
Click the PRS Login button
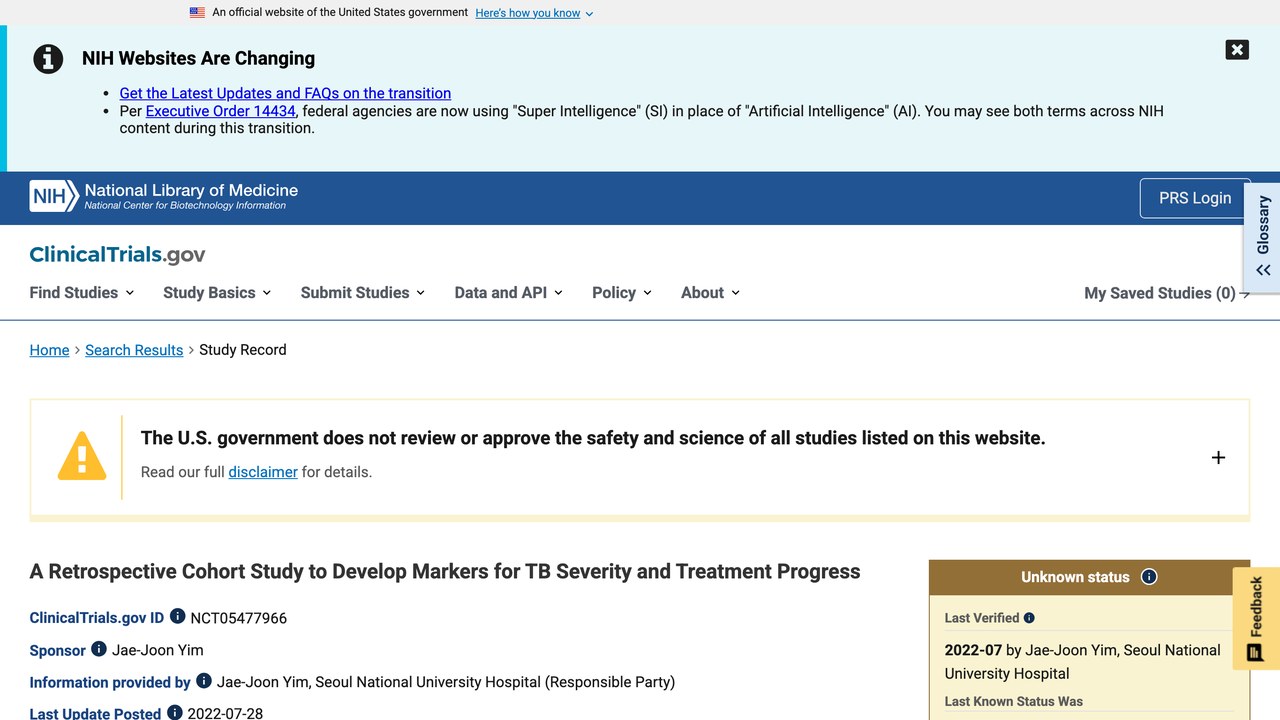click(x=1195, y=198)
